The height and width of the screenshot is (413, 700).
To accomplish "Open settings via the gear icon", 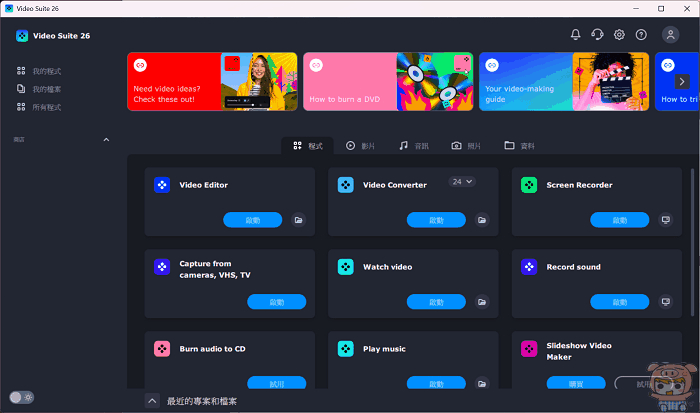I will 619,35.
